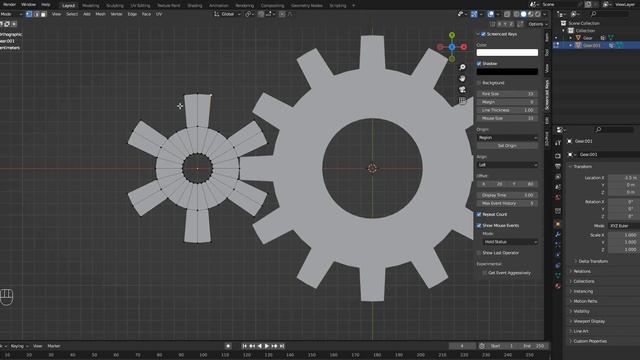Open the Object properties tab (orange square)
This screenshot has width=640, height=360.
tap(558, 224)
